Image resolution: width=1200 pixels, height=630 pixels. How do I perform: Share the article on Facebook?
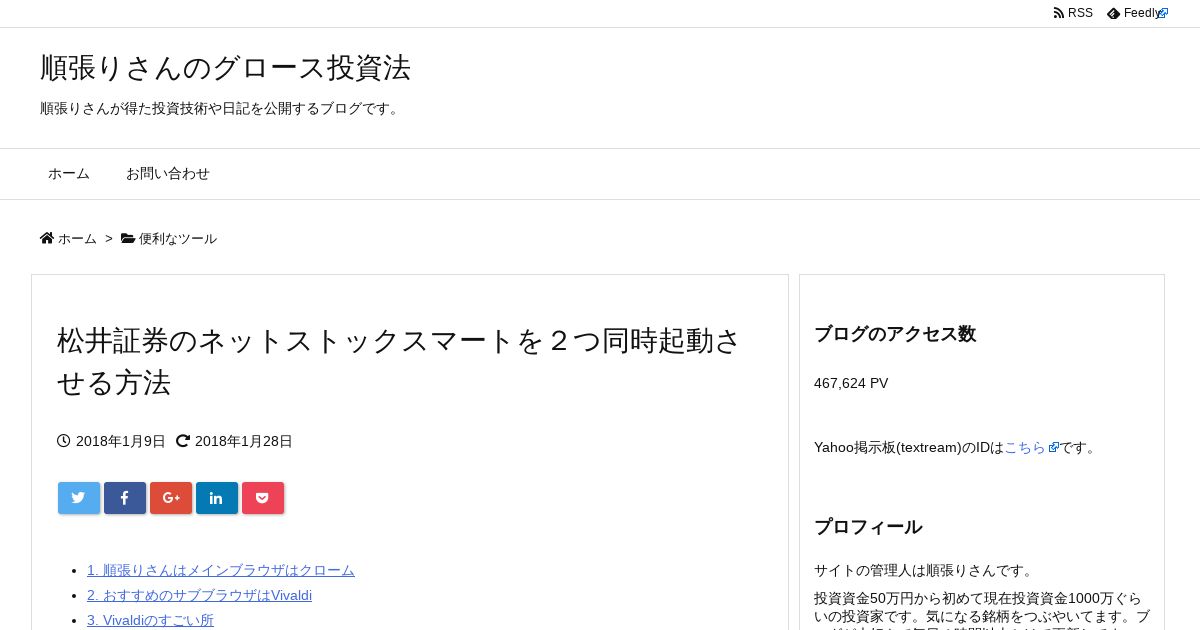pos(125,498)
